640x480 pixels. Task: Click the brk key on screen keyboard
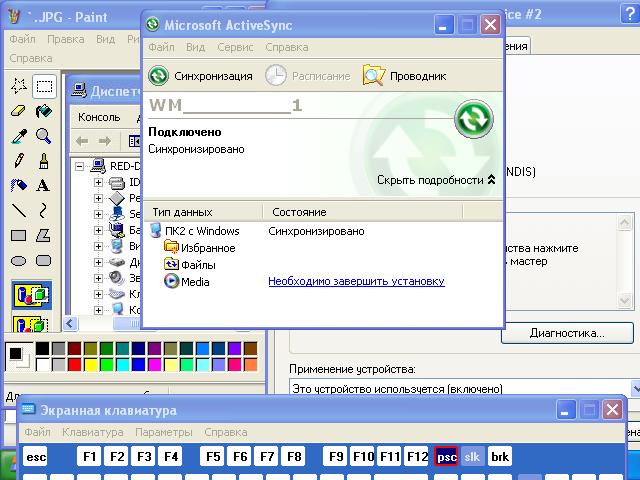click(500, 456)
